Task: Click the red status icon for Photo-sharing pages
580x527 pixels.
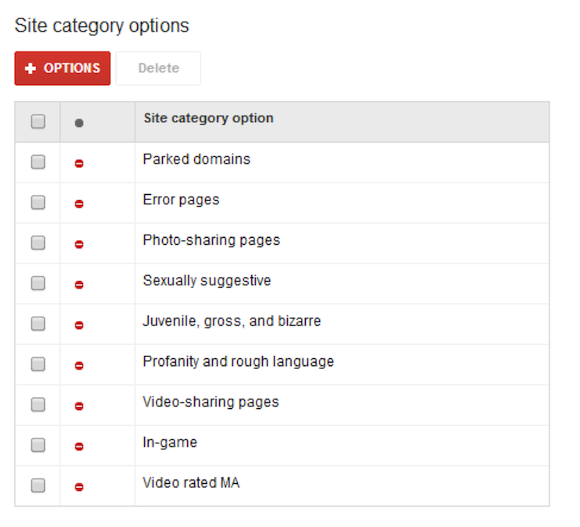Action: coord(79,244)
